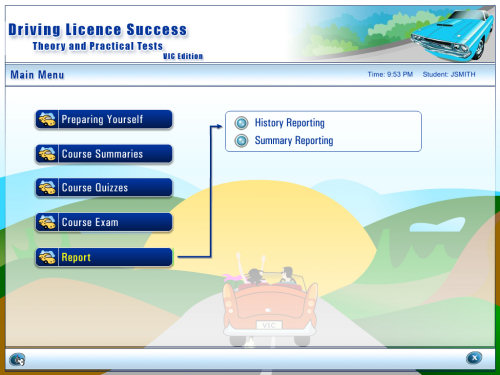Viewport: 500px width, 375px height.
Task: Click the blue car banner image
Action: point(452,36)
